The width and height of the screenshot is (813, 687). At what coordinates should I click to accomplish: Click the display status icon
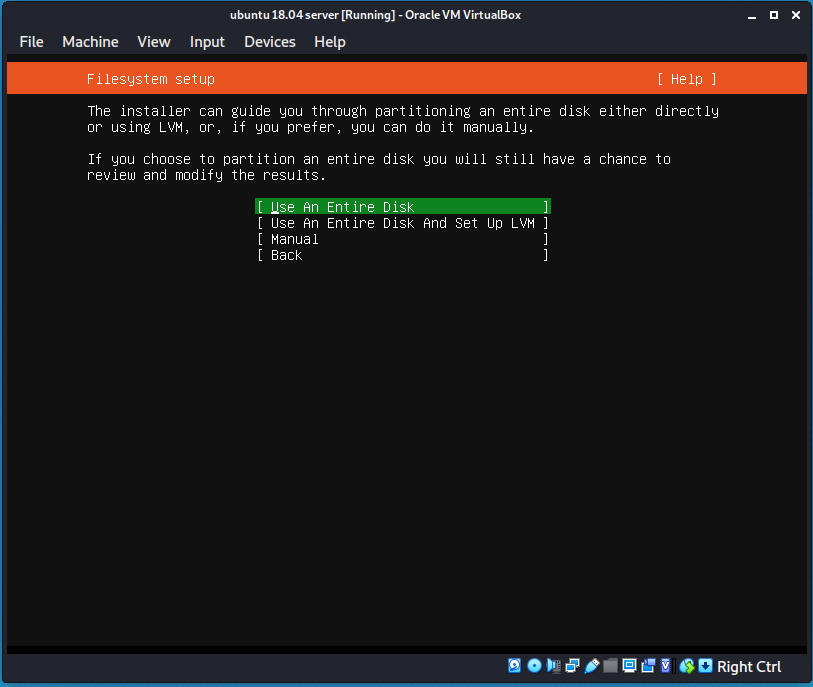pos(628,666)
